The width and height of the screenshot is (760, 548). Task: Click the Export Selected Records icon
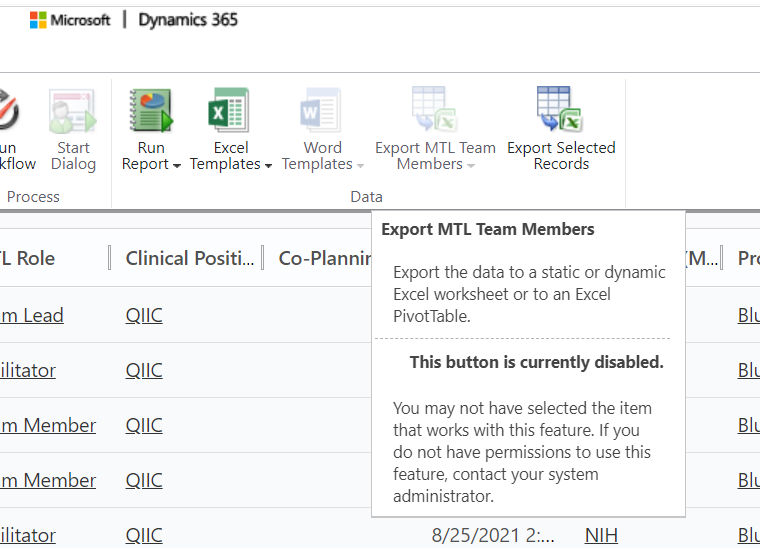pyautogui.click(x=560, y=109)
